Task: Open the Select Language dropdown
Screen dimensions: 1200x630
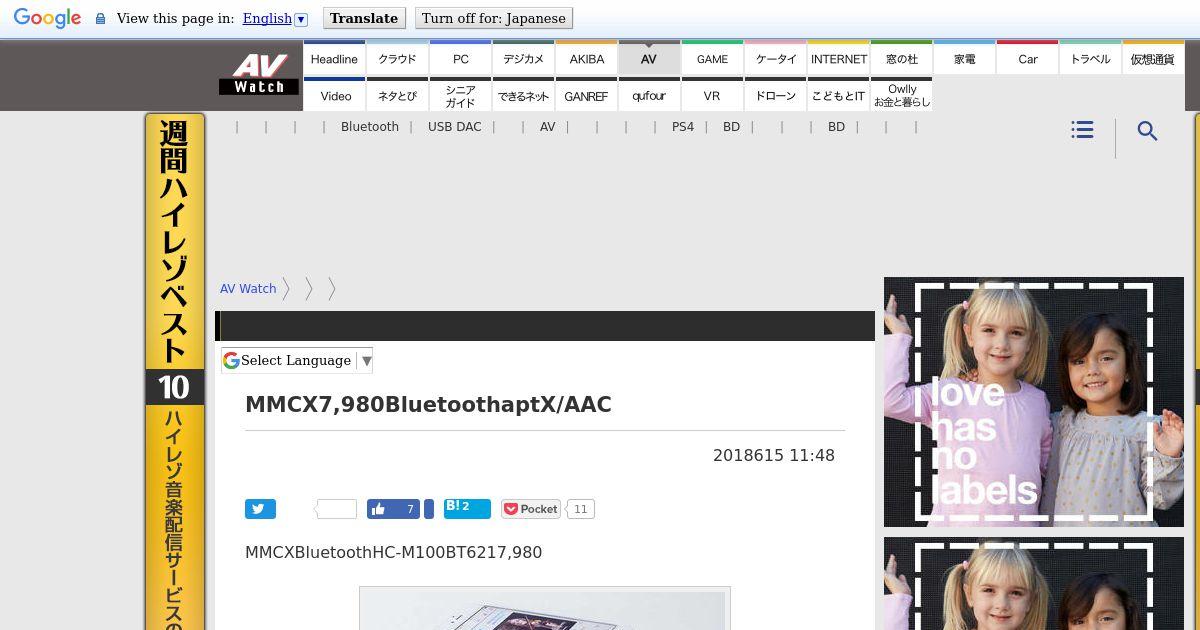Action: click(297, 360)
